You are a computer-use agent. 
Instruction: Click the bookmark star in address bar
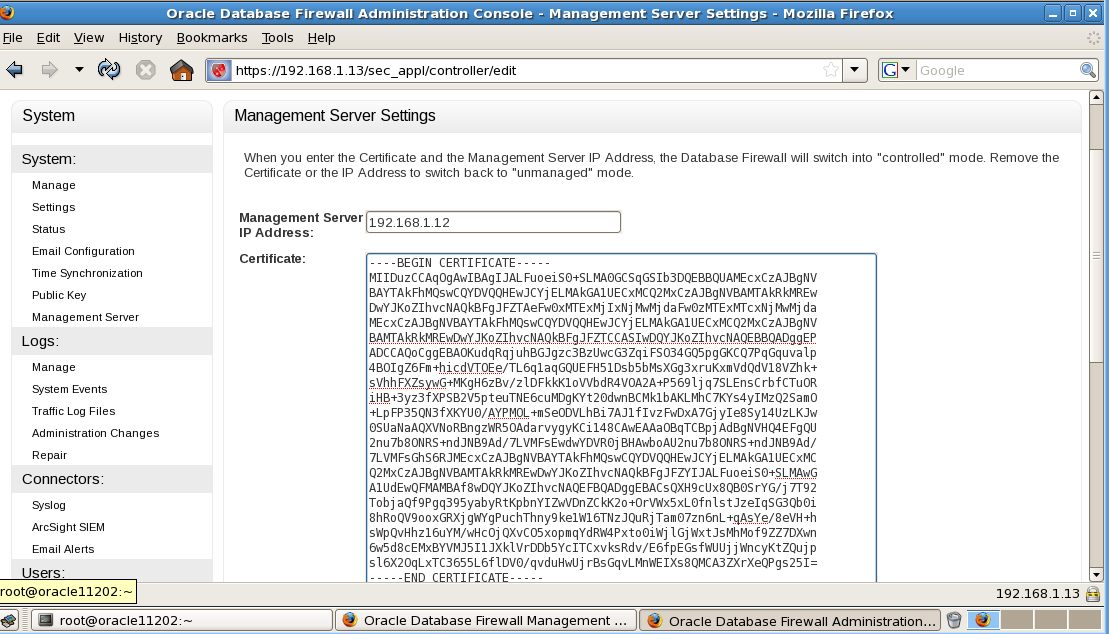[x=830, y=70]
